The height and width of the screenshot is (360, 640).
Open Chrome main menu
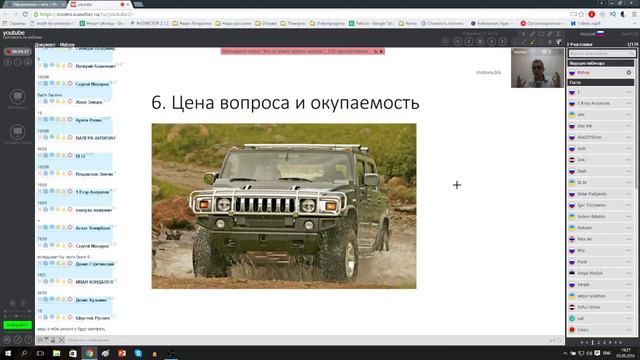coord(634,14)
